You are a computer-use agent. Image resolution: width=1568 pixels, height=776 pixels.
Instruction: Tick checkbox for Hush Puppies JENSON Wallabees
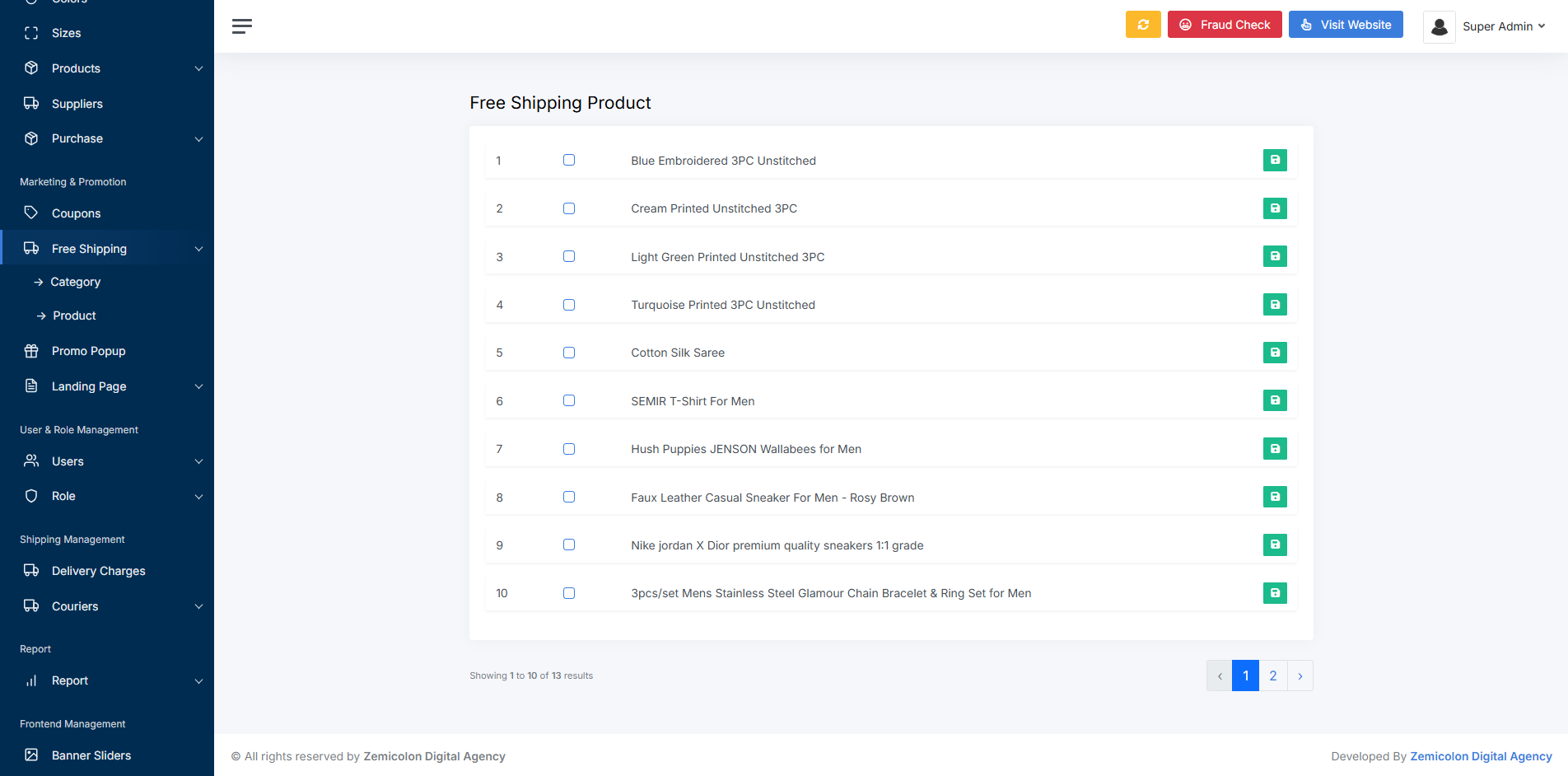pos(569,449)
